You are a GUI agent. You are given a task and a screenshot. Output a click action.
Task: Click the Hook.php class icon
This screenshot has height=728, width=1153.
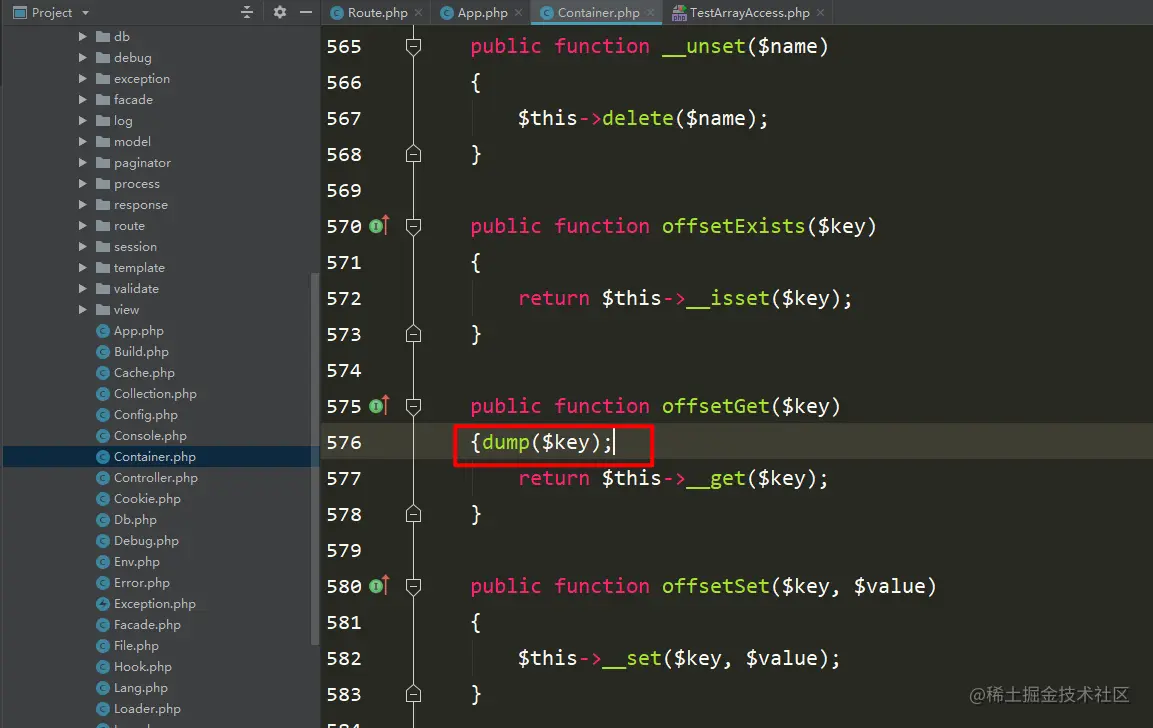pyautogui.click(x=103, y=666)
